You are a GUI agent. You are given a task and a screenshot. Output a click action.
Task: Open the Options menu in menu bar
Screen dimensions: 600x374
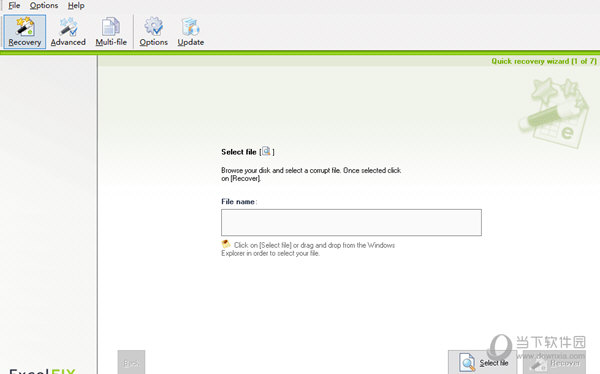(44, 5)
